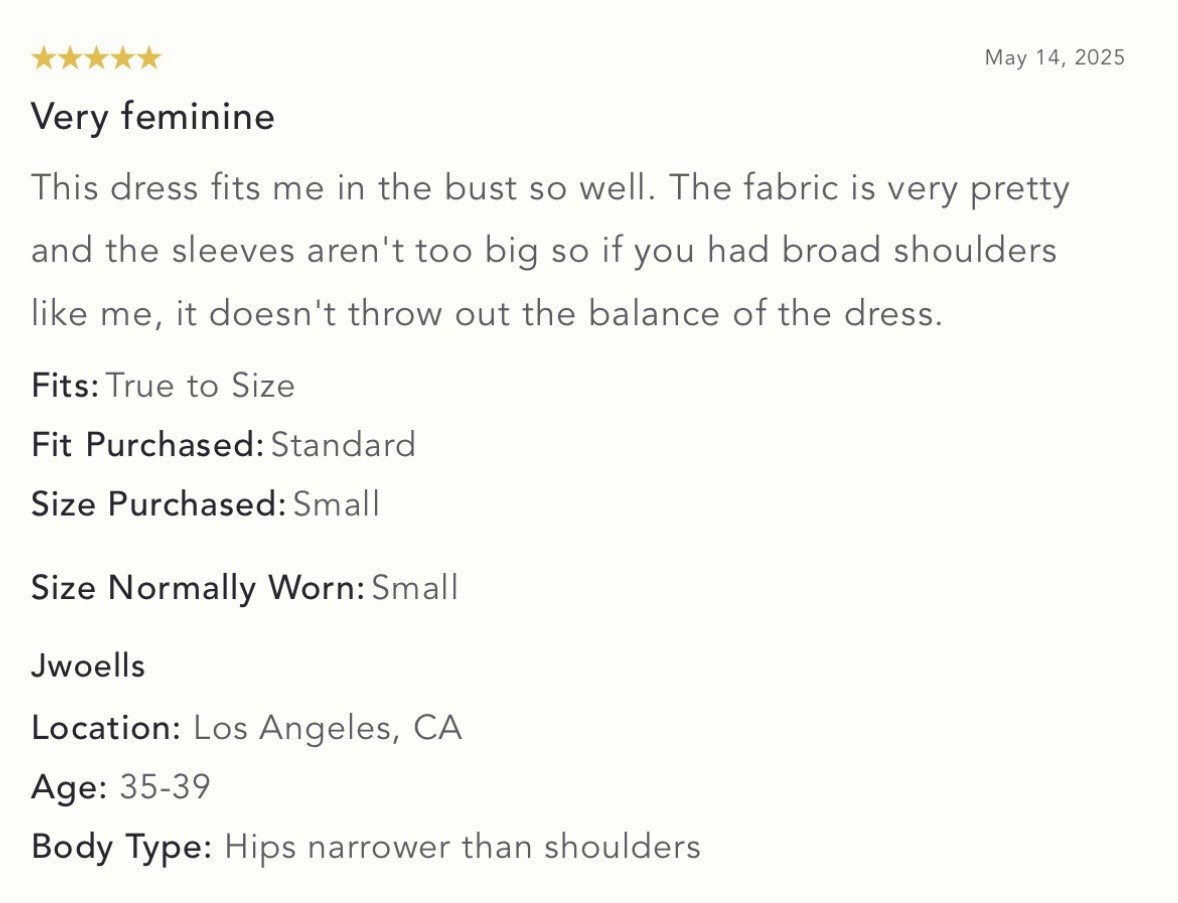Click the Size Purchased label
This screenshot has width=1178, height=903.
tap(159, 504)
